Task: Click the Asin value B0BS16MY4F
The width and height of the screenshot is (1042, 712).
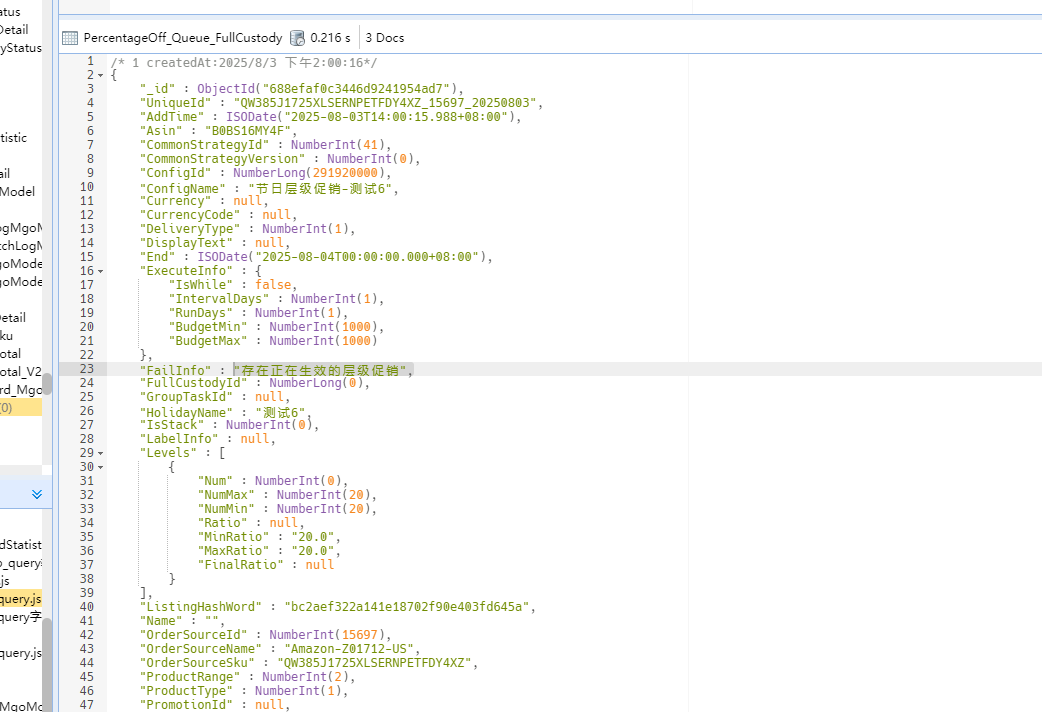Action: pyautogui.click(x=248, y=131)
